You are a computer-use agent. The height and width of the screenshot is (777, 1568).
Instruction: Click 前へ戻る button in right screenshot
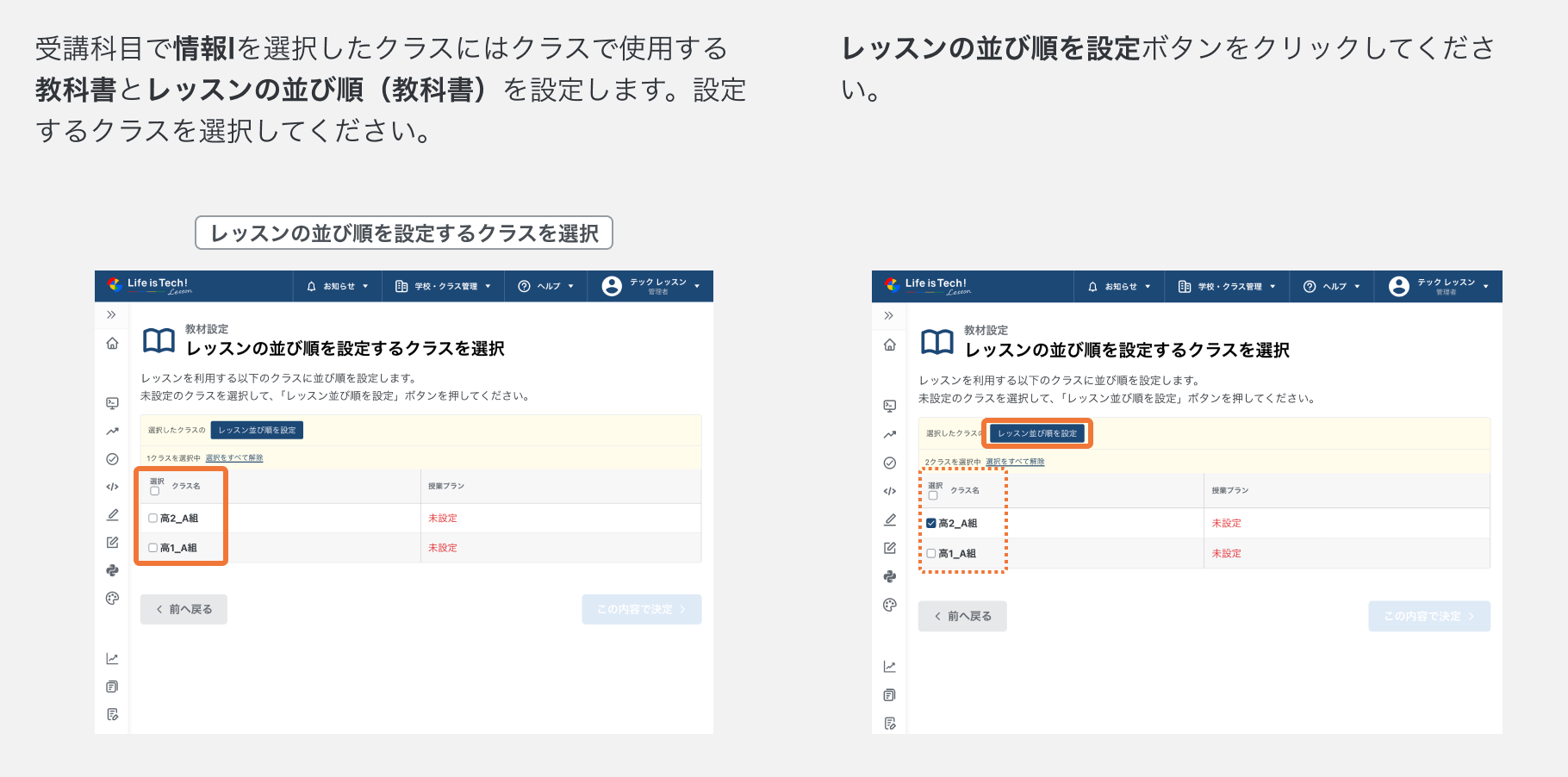(962, 616)
